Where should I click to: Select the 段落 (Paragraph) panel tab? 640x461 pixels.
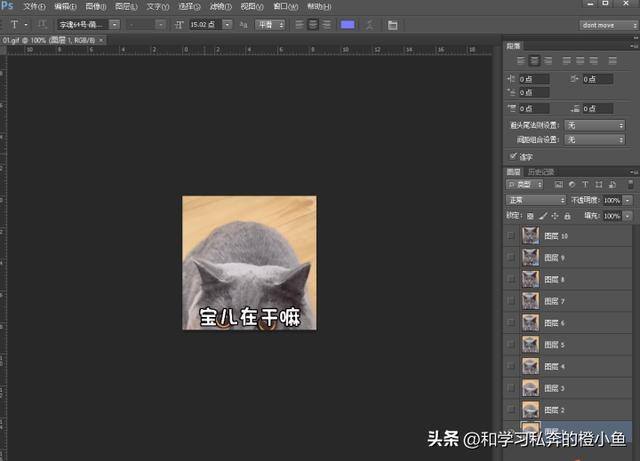(x=513, y=46)
